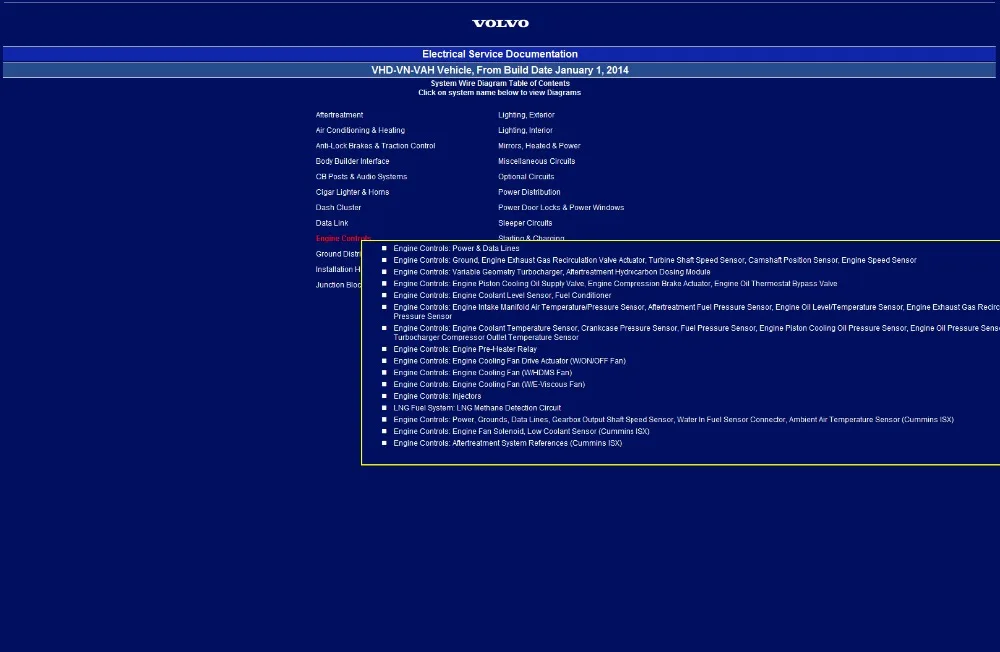
Task: Select CB Posts & Audio Systems
Action: 361,177
